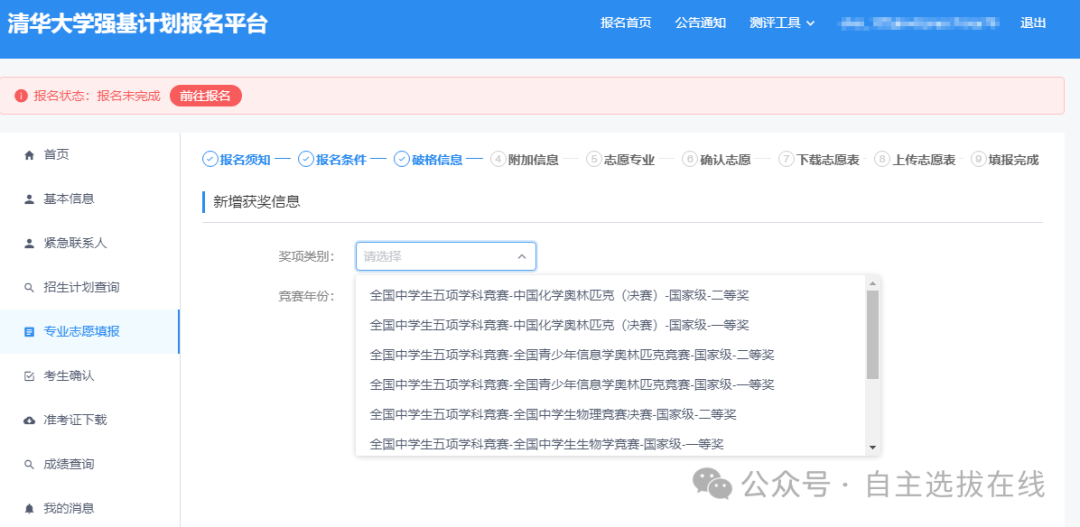Open 准考证下载 sidebar item
Viewport: 1080px width, 527px height.
click(90, 420)
